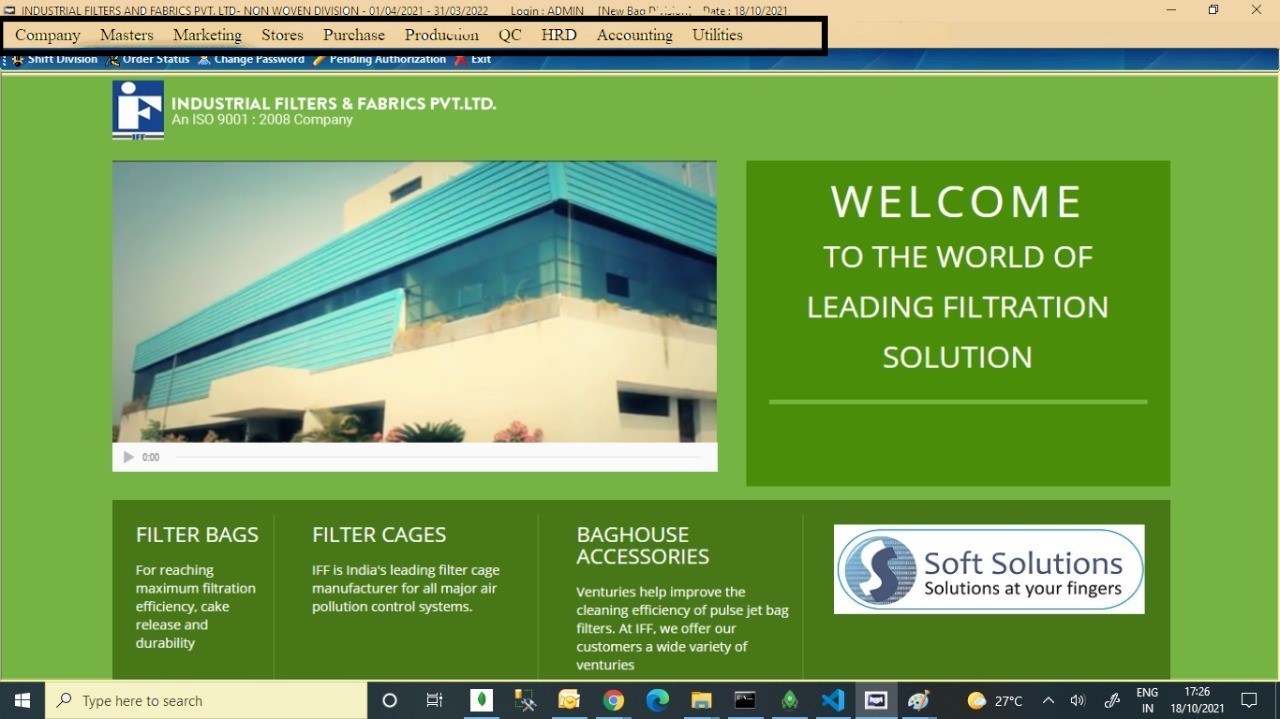Click the Change Password toolbar button

click(x=251, y=60)
